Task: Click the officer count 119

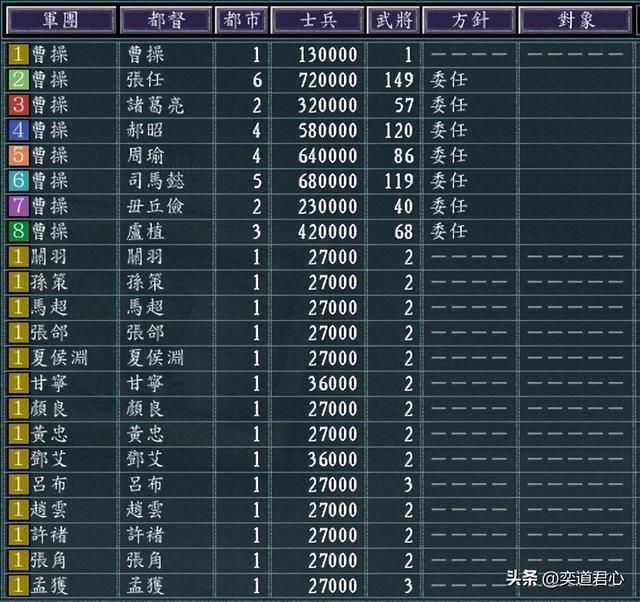Action: coord(399,181)
